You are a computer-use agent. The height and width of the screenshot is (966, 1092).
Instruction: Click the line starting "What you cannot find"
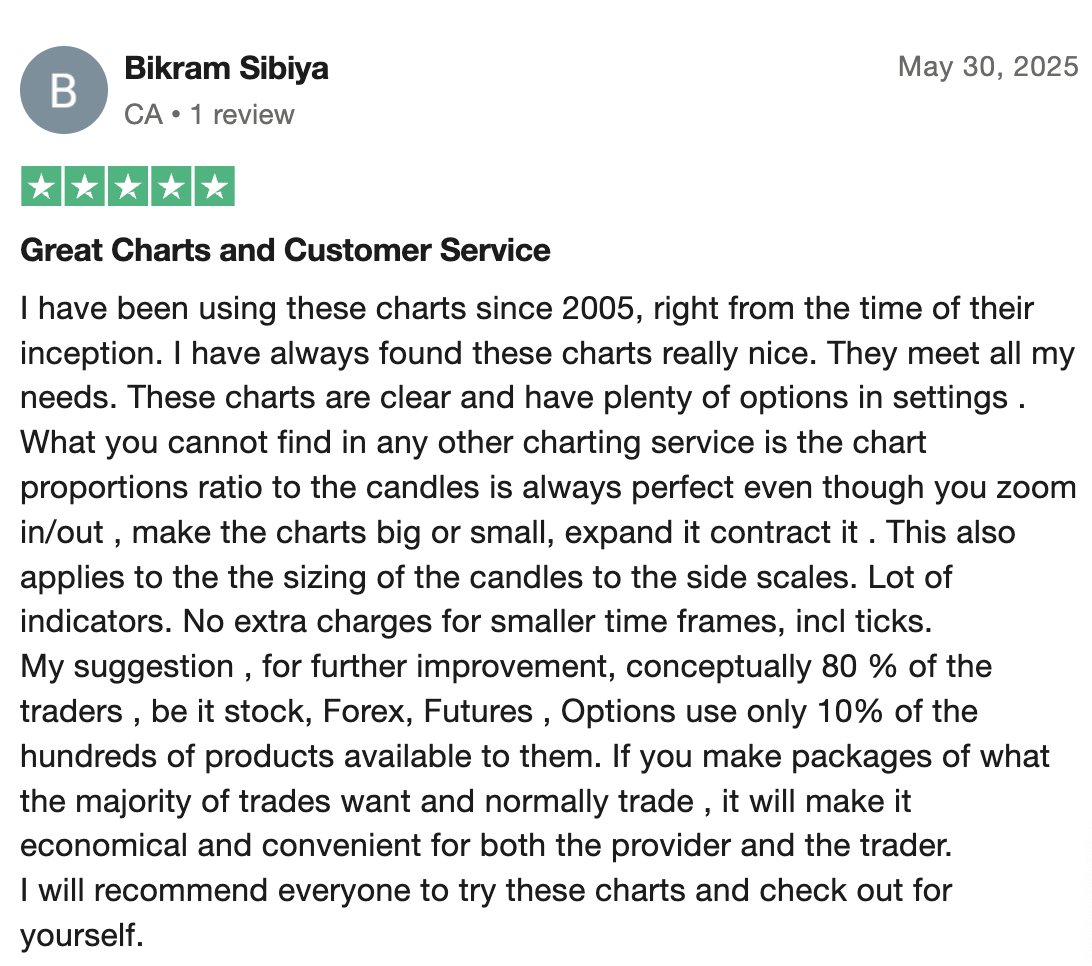click(474, 443)
